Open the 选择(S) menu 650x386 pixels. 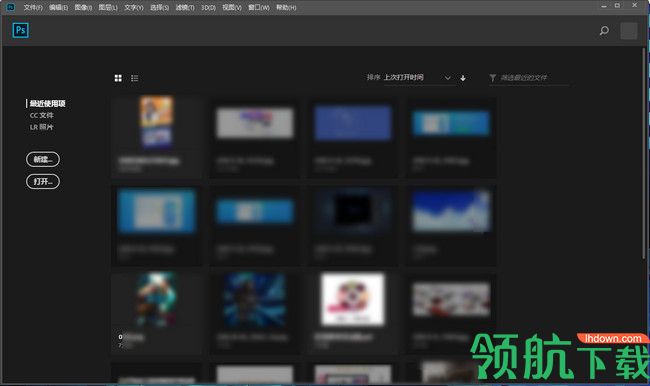159,7
